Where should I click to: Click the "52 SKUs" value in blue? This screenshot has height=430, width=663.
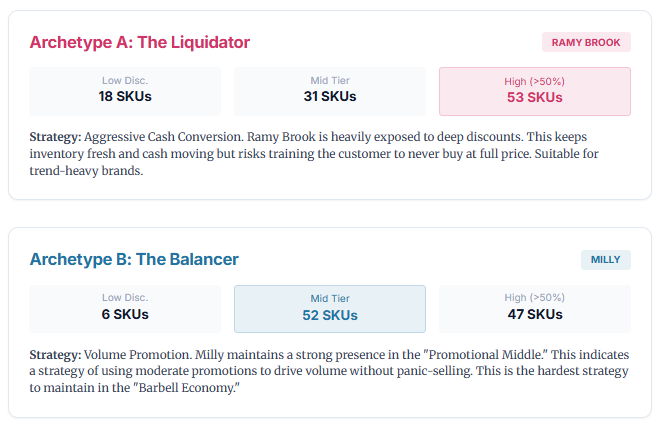click(330, 316)
